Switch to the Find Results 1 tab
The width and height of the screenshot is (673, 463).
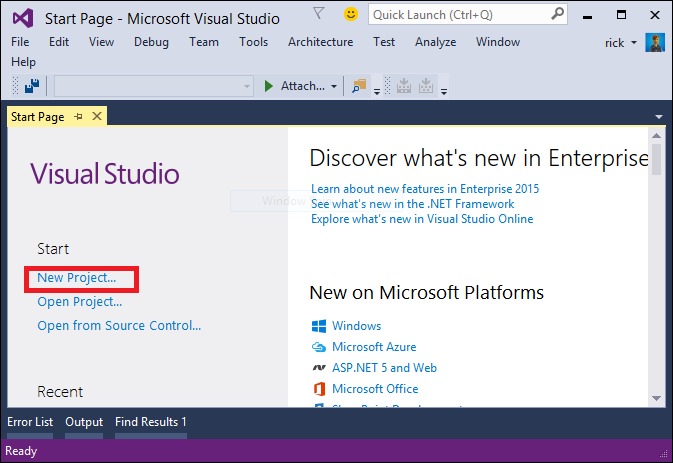point(151,422)
